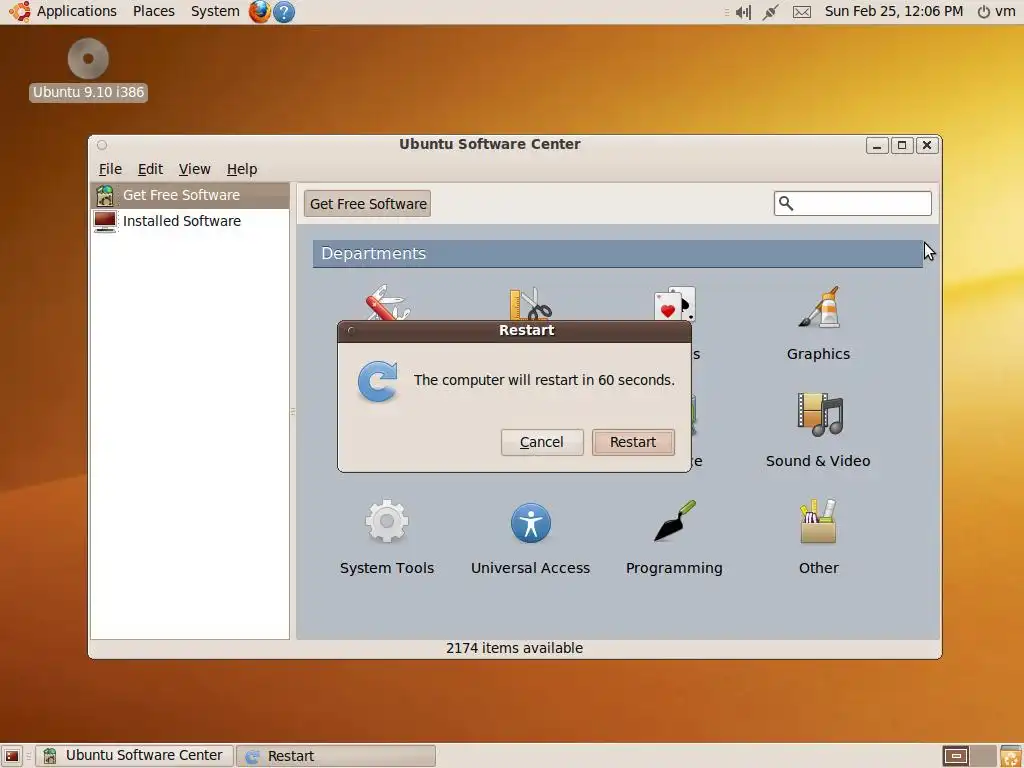Open the System Tools gear icon
The image size is (1024, 768).
point(387,521)
